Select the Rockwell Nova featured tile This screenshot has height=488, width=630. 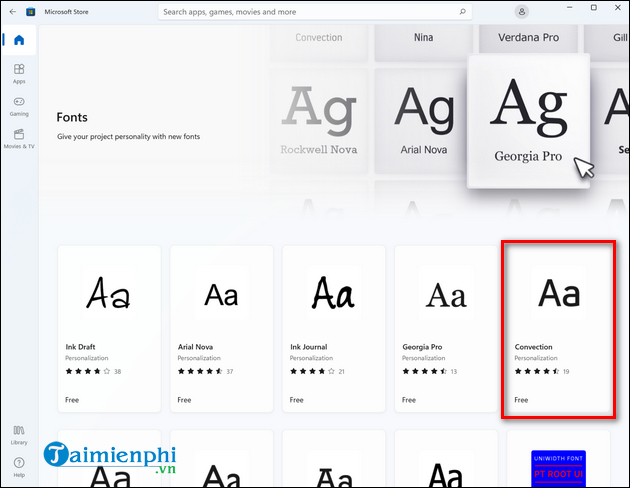319,121
